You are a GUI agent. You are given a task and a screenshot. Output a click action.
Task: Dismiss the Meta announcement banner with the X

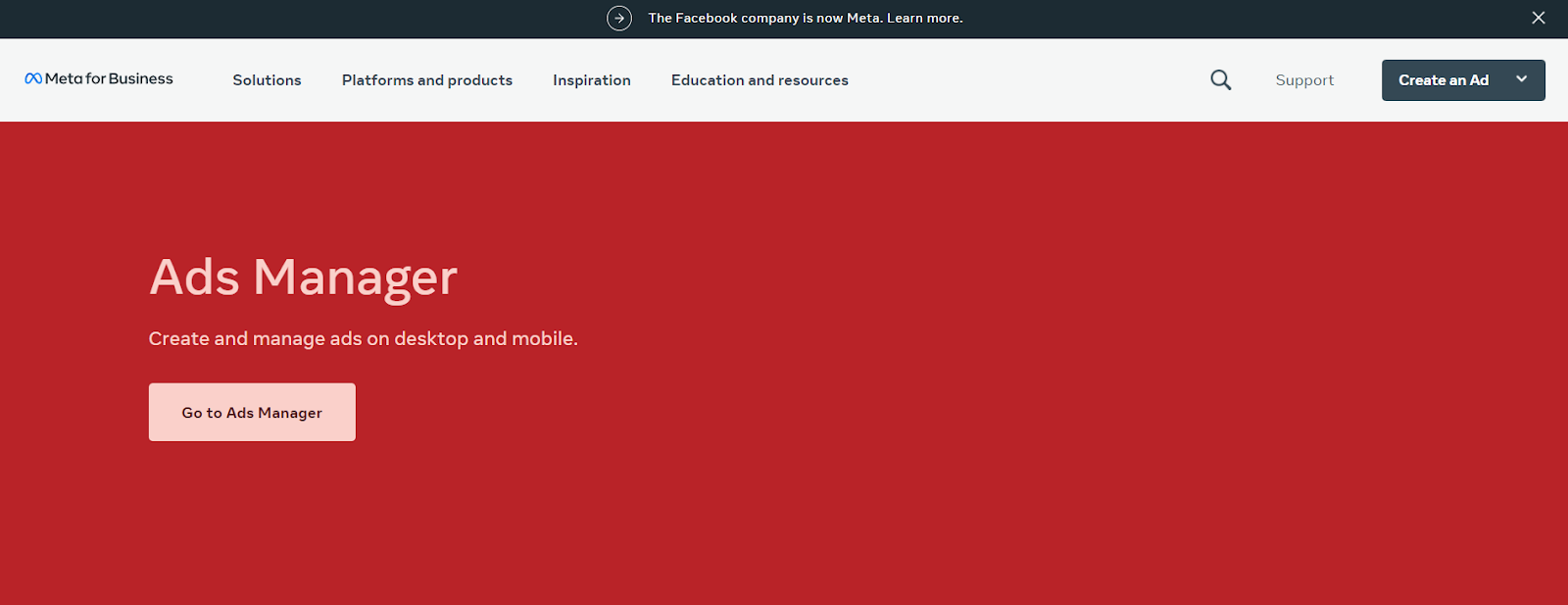click(x=1539, y=18)
